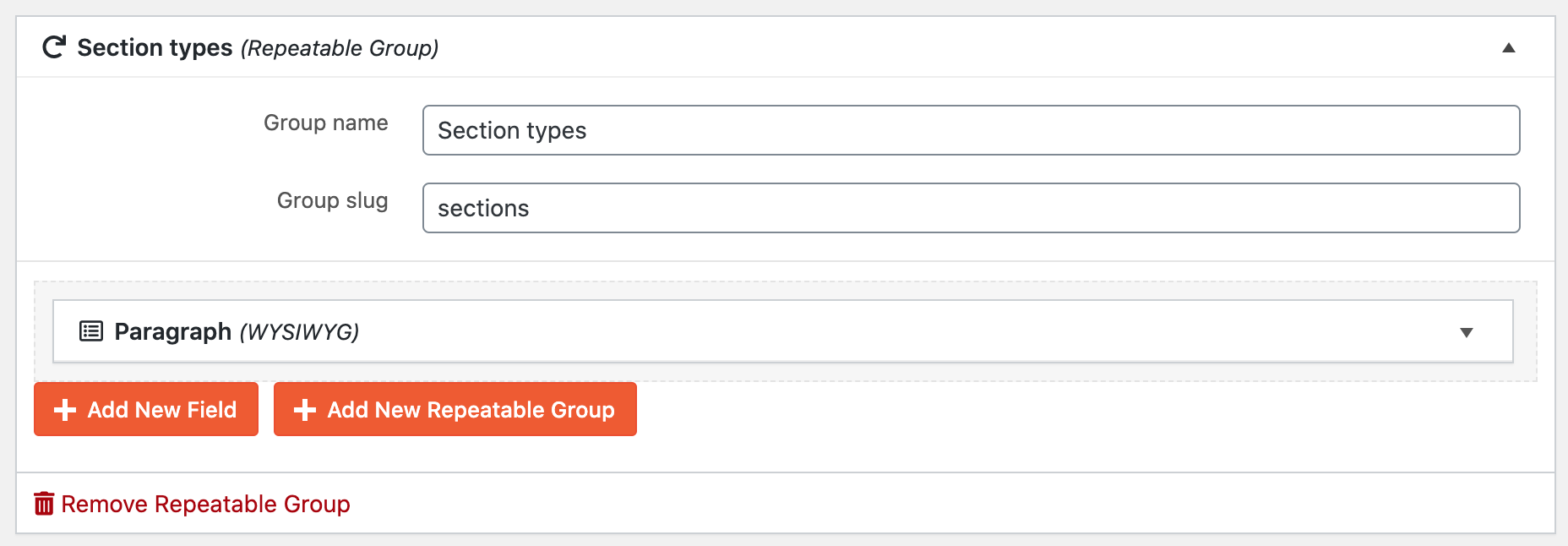Collapse the Section types group with the up arrow
Viewport: 1568px width, 546px height.
coord(1509,48)
